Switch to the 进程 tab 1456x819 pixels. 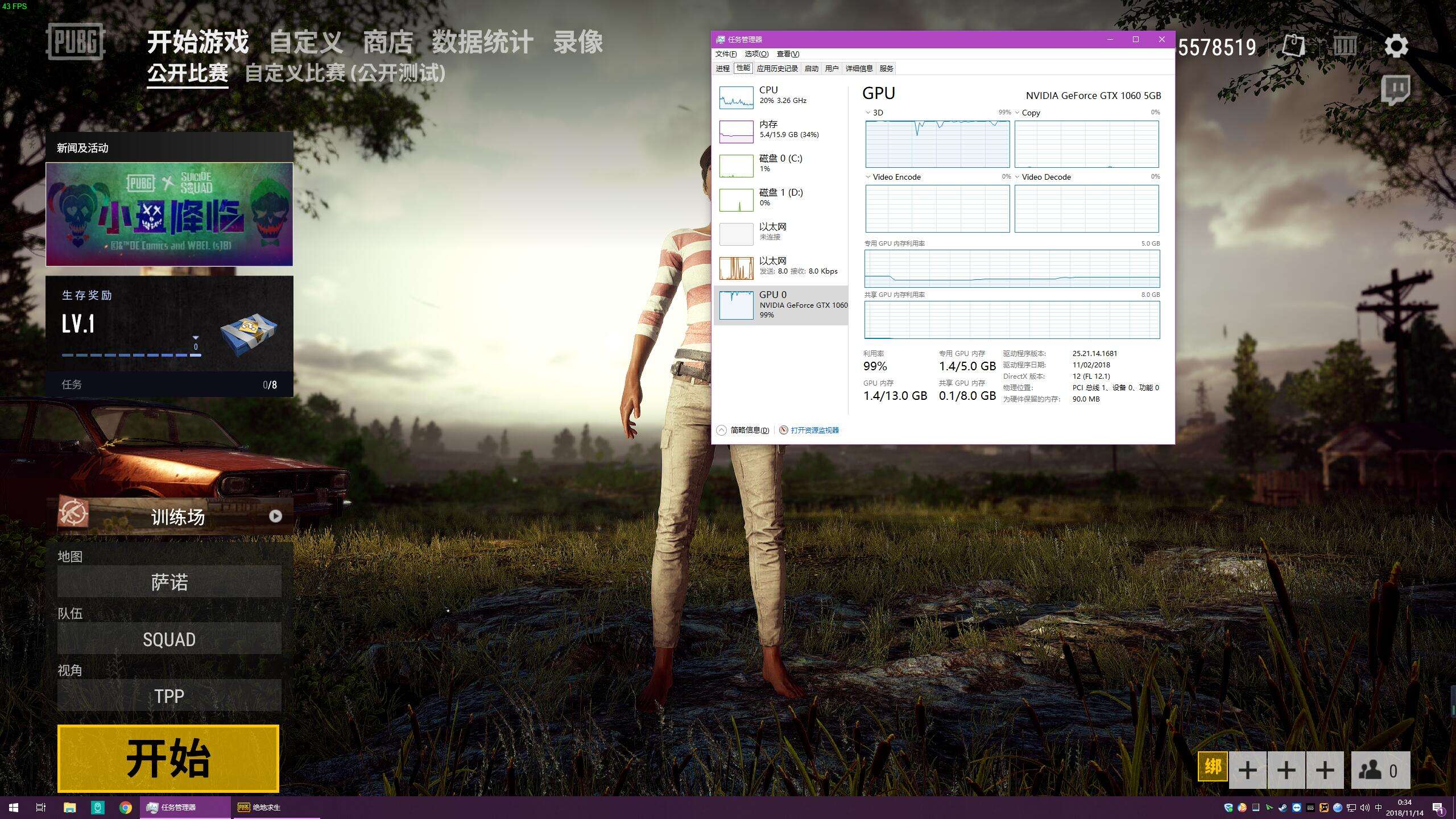(722, 68)
